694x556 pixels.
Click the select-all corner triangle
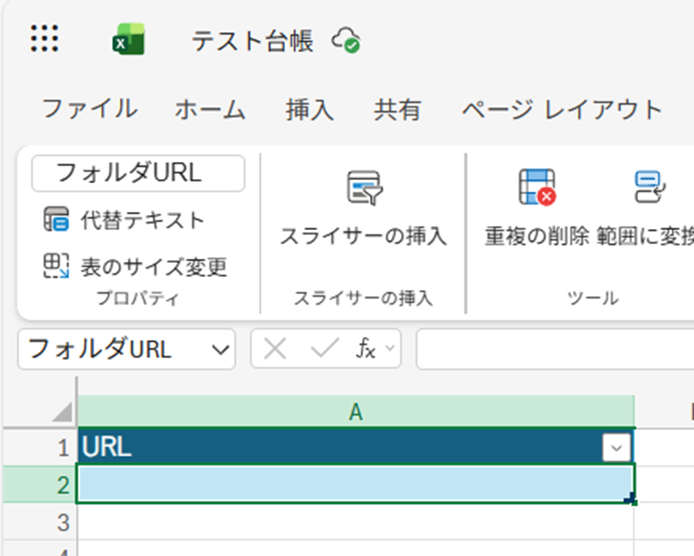[x=62, y=412]
